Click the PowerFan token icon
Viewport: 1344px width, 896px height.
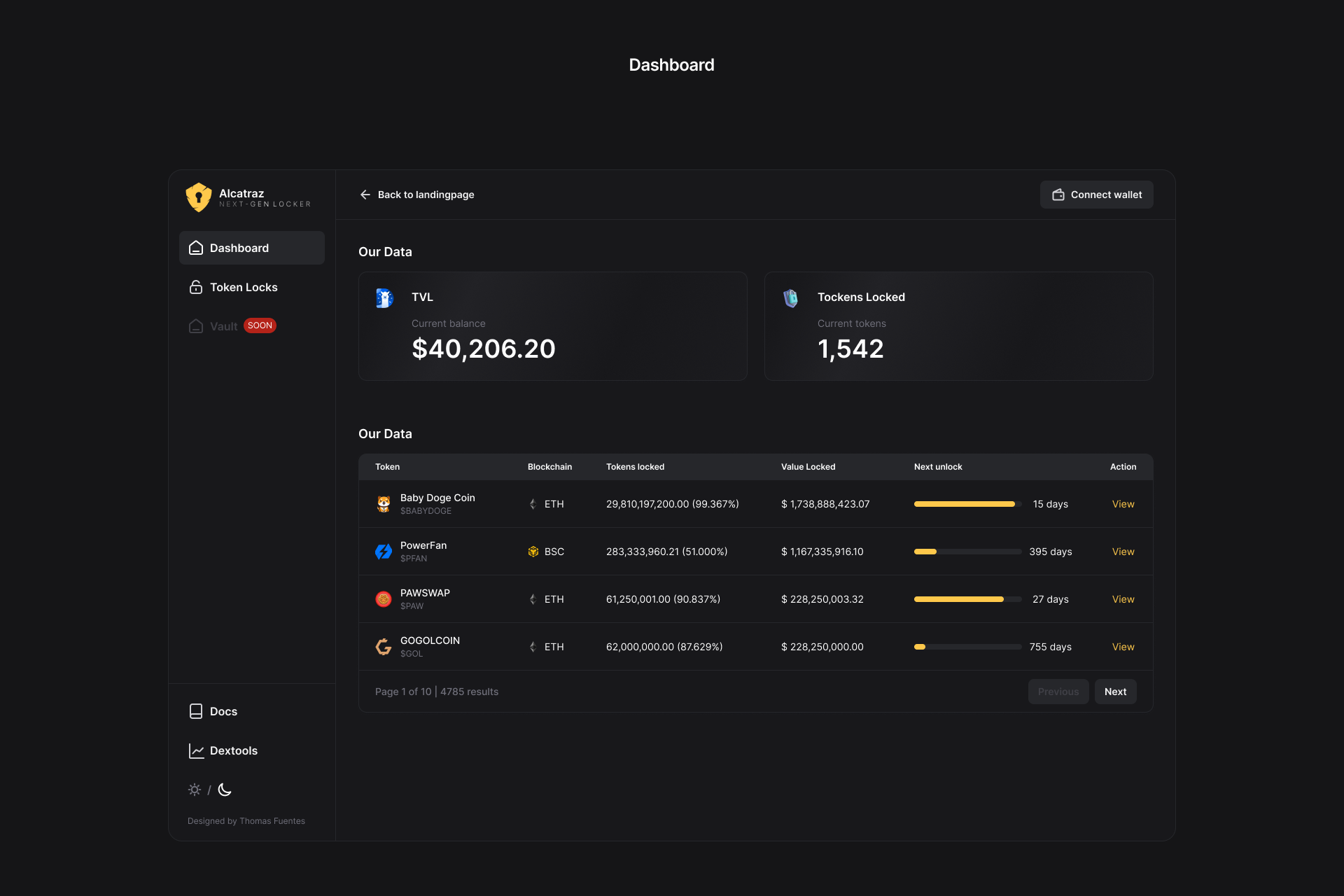(384, 552)
